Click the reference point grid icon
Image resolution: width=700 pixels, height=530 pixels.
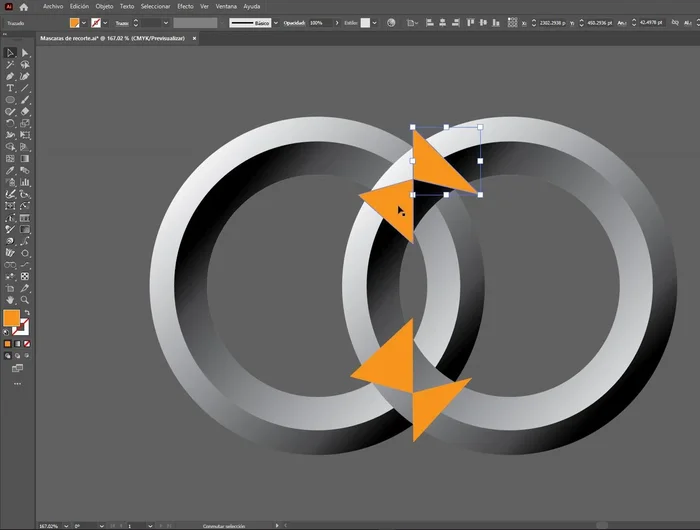click(512, 22)
